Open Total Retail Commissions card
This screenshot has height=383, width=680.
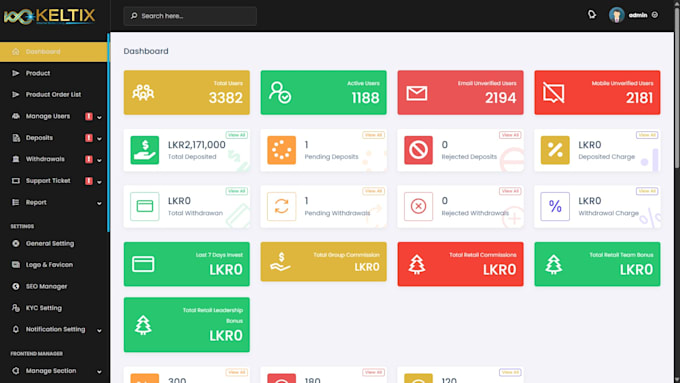point(461,264)
